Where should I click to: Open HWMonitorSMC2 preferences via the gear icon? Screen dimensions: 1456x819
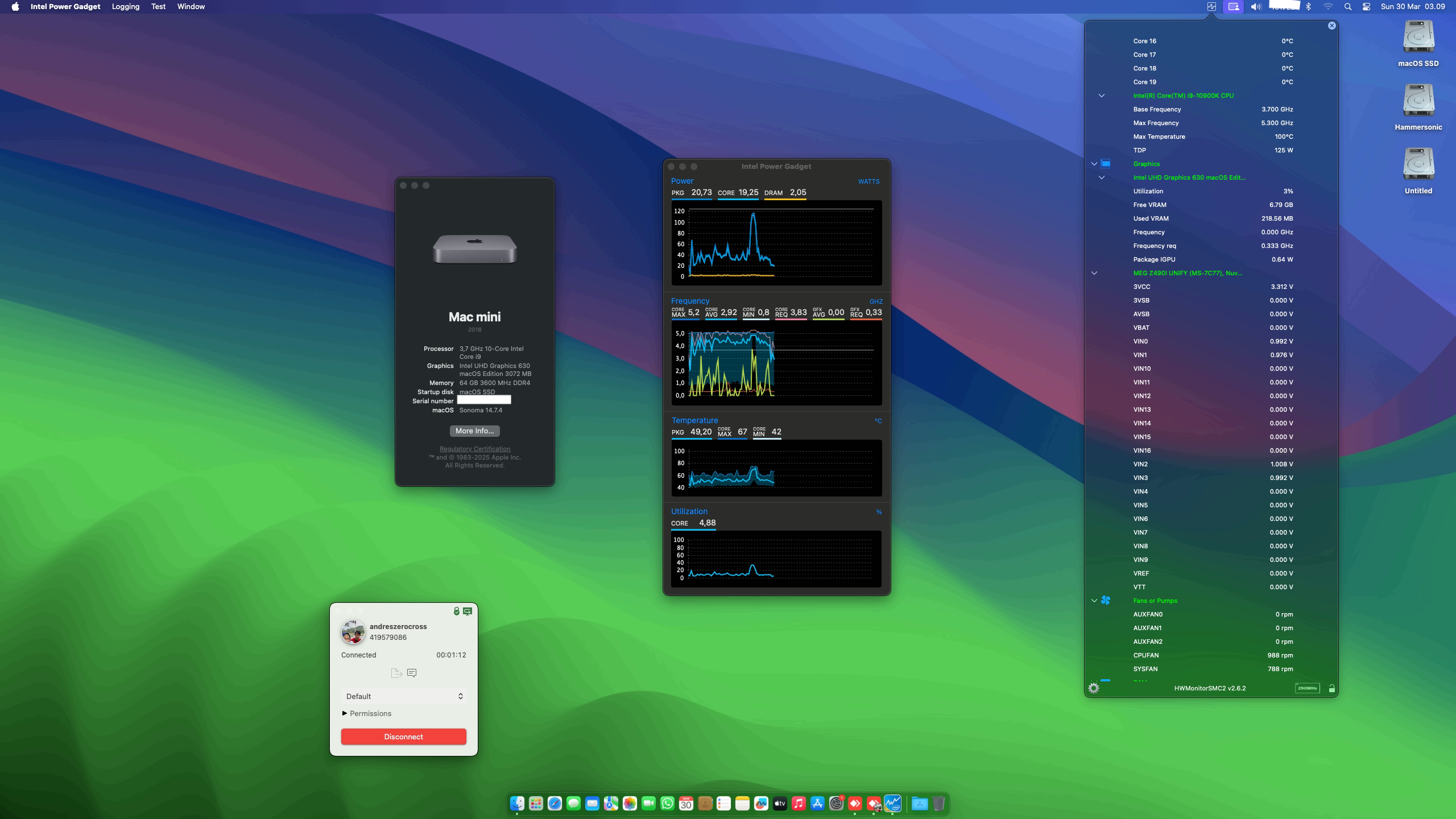click(1094, 688)
